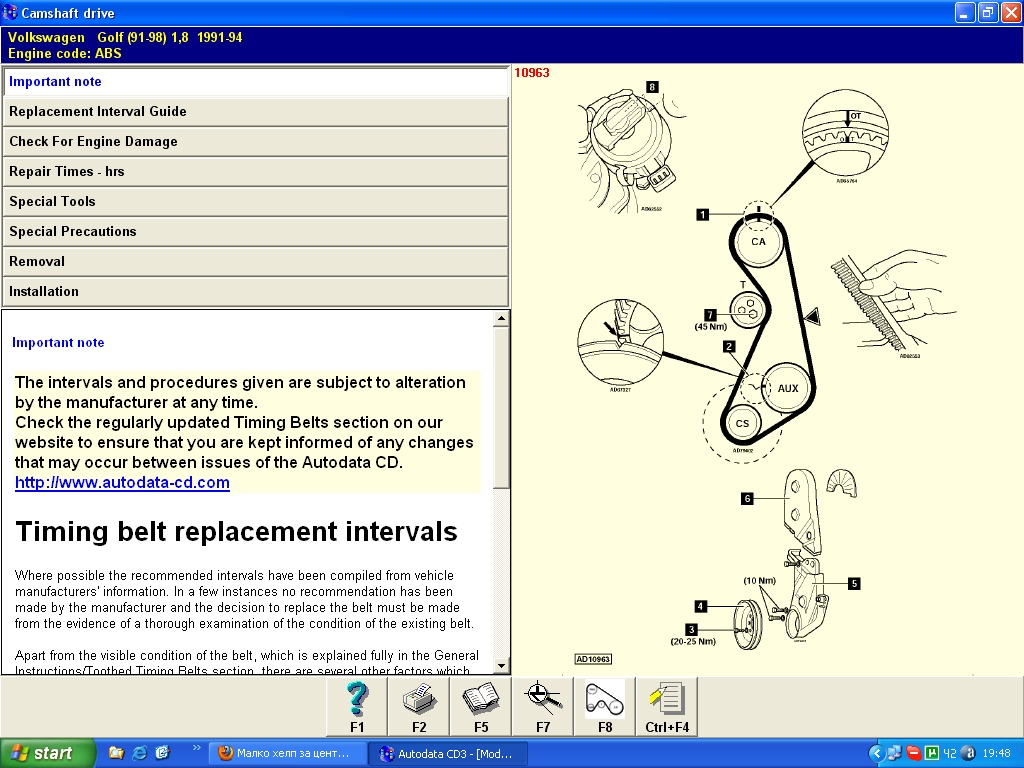Open Help with the F1 question mark icon
The image size is (1024, 768).
click(x=357, y=706)
